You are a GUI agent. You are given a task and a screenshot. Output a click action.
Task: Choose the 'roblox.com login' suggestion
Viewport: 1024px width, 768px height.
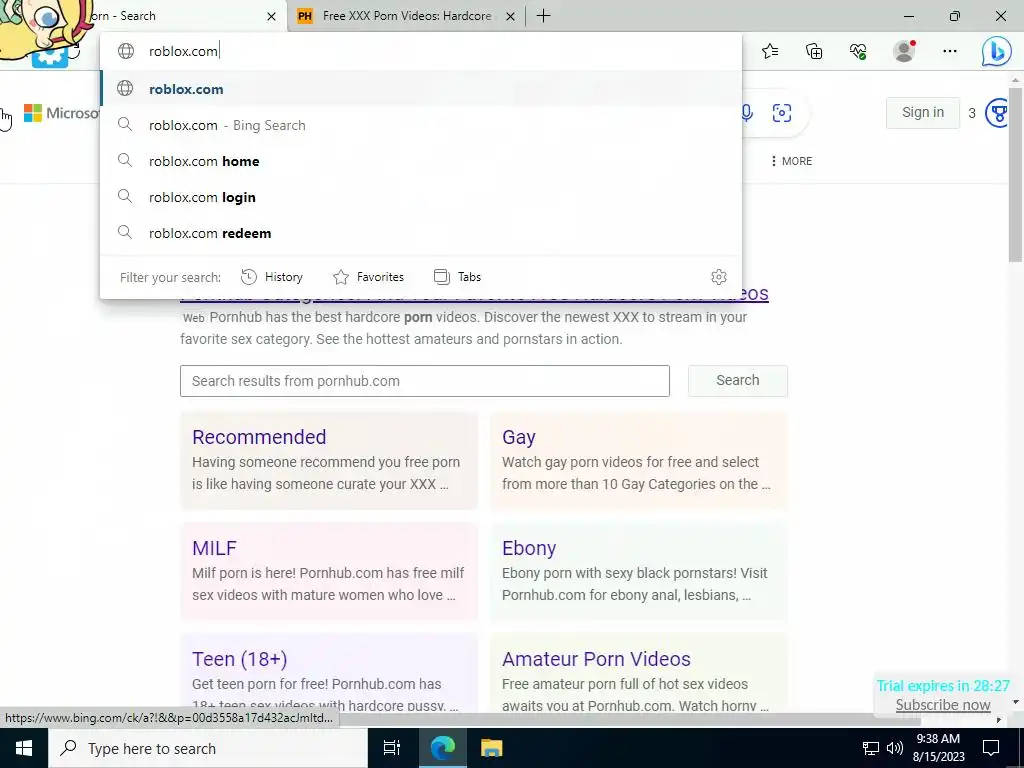(421, 197)
